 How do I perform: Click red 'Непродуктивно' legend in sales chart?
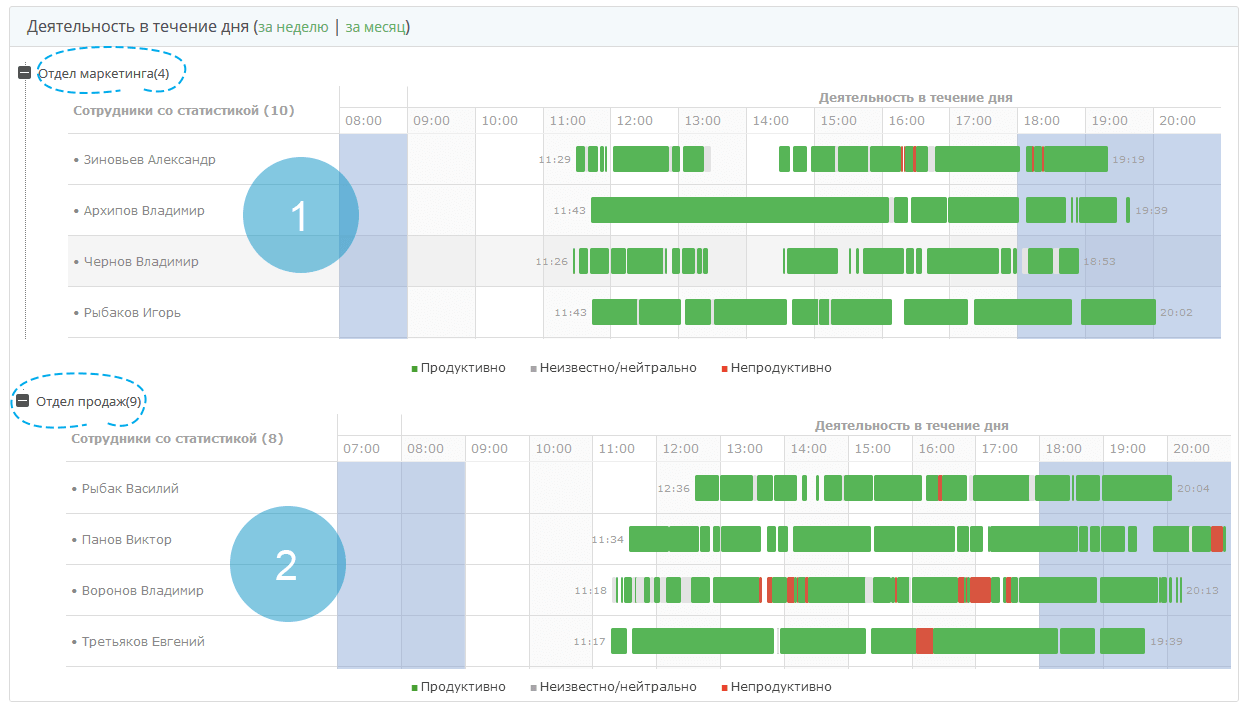[x=776, y=687]
